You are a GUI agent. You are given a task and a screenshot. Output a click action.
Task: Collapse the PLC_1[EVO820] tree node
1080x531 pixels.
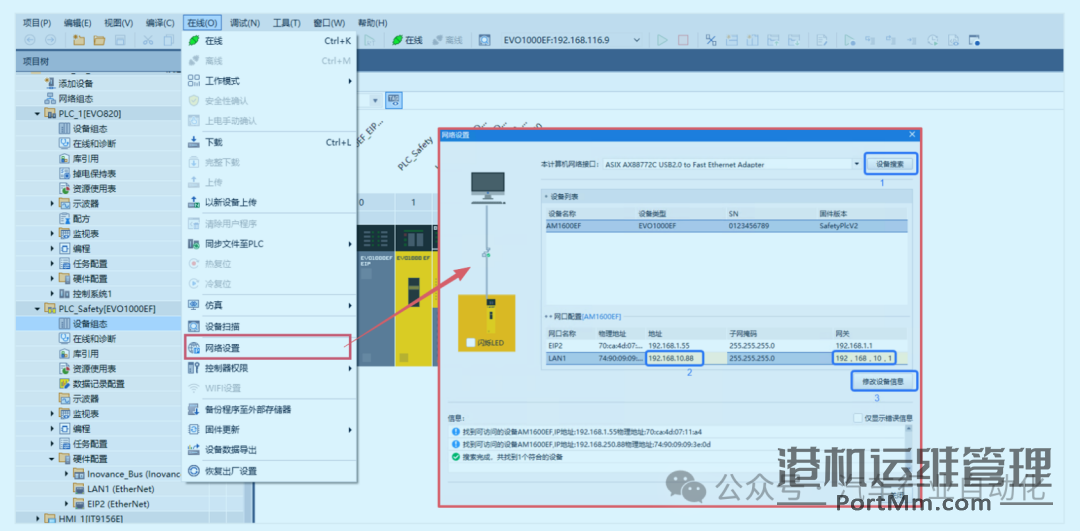point(37,113)
